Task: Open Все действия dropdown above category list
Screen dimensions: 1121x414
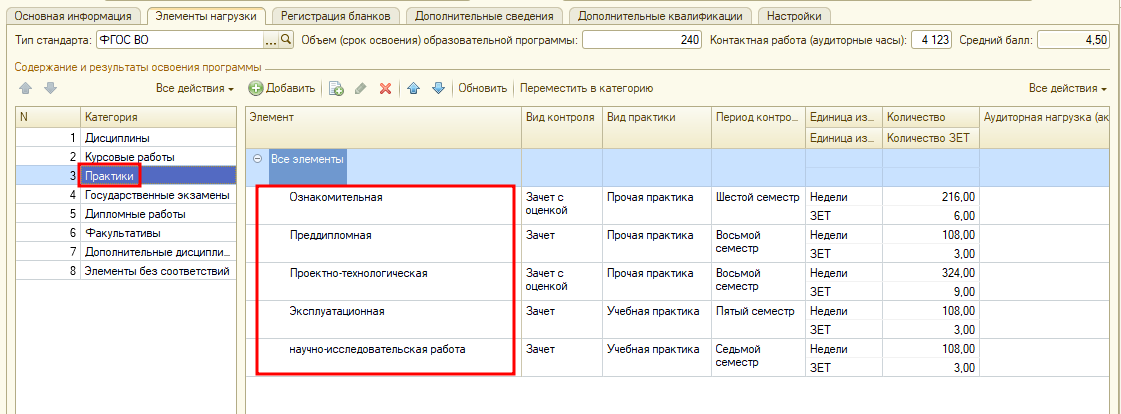Action: pyautogui.click(x=195, y=88)
